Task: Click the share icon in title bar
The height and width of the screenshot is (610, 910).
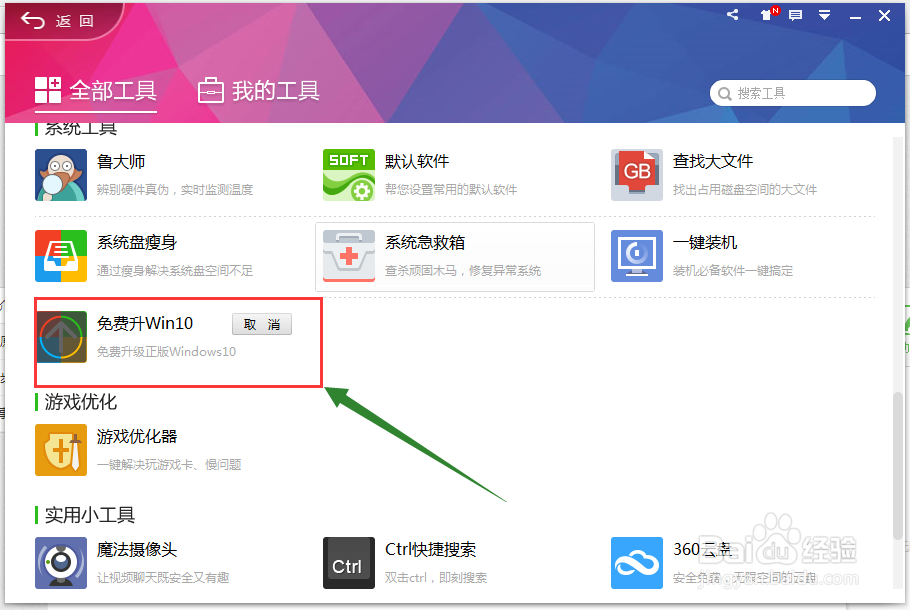Action: pyautogui.click(x=732, y=15)
